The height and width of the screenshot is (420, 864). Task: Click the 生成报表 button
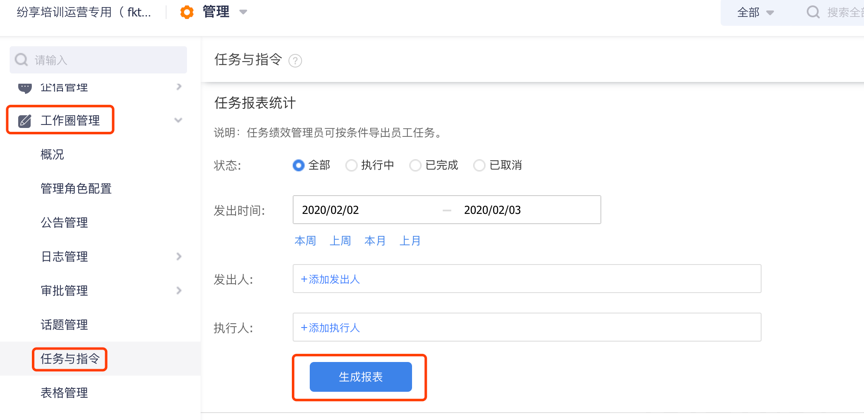(x=360, y=377)
